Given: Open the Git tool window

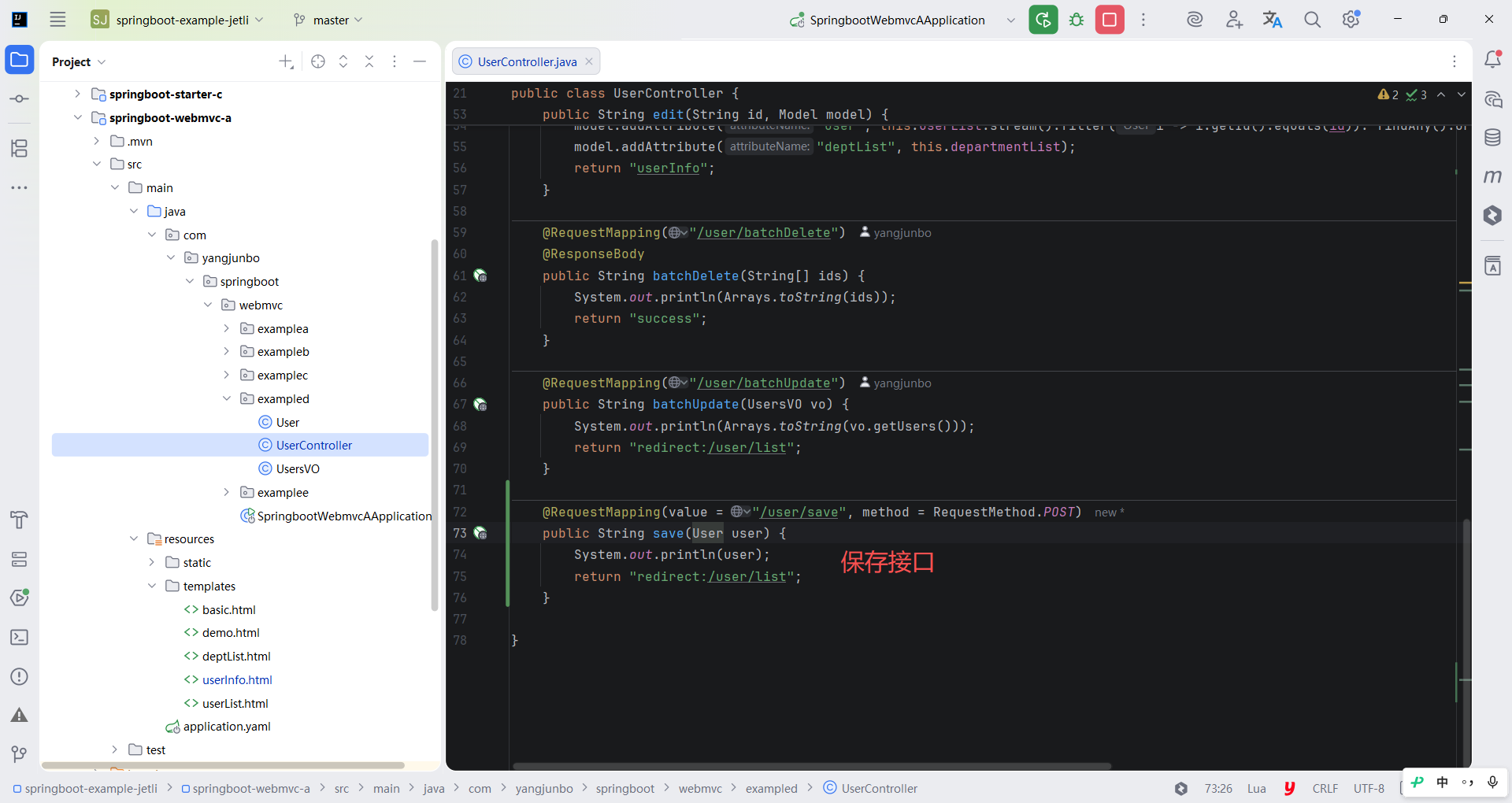Looking at the screenshot, I should [19, 755].
